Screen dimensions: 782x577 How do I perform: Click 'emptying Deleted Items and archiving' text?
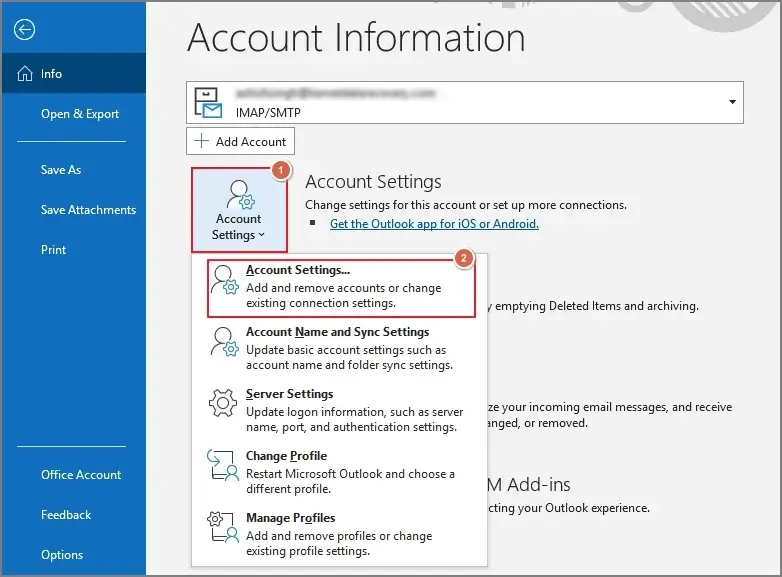[x=596, y=306]
